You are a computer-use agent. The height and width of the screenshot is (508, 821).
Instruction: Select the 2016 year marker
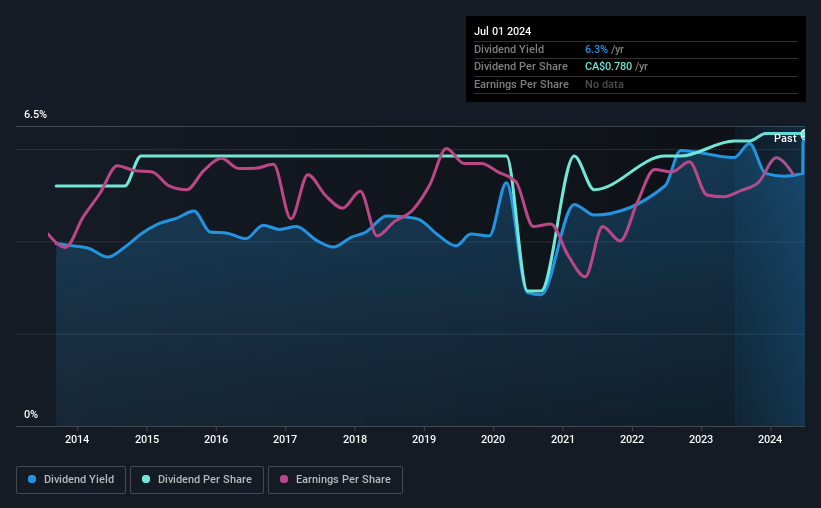click(x=216, y=439)
